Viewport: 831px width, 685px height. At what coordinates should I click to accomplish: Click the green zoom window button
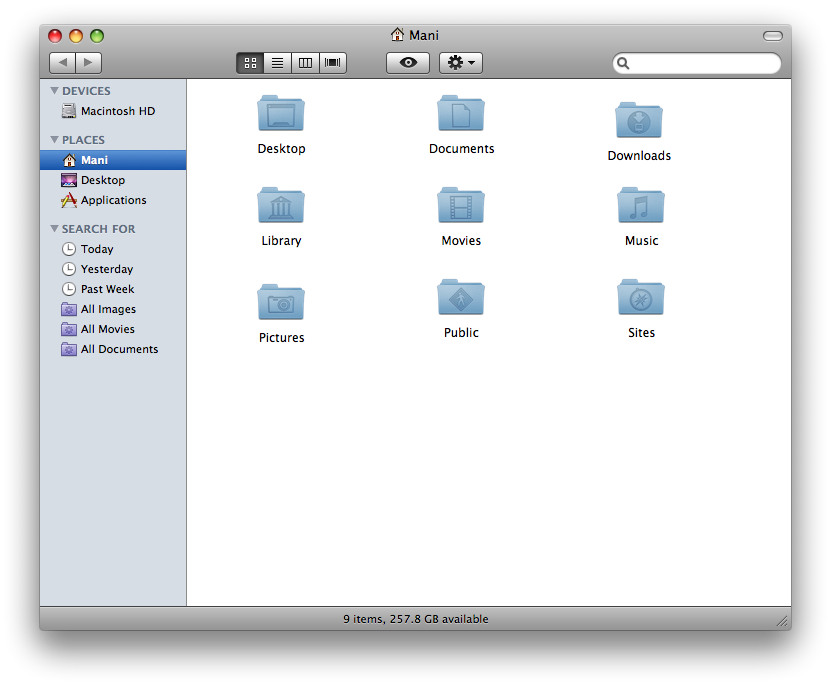pyautogui.click(x=97, y=36)
